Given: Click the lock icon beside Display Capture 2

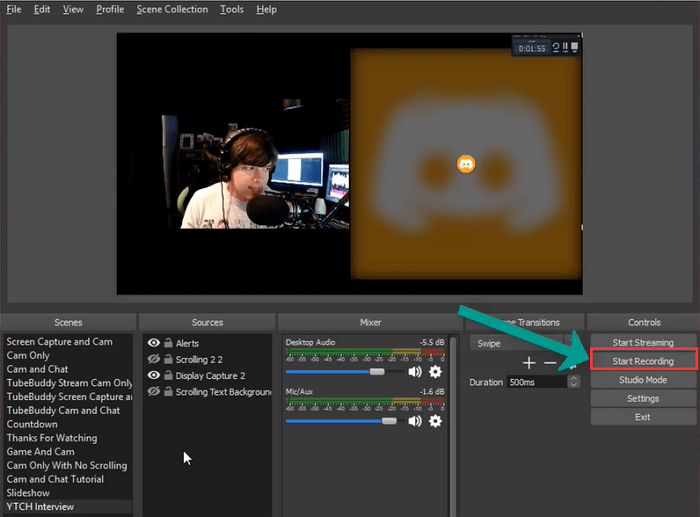Looking at the screenshot, I should point(168,376).
